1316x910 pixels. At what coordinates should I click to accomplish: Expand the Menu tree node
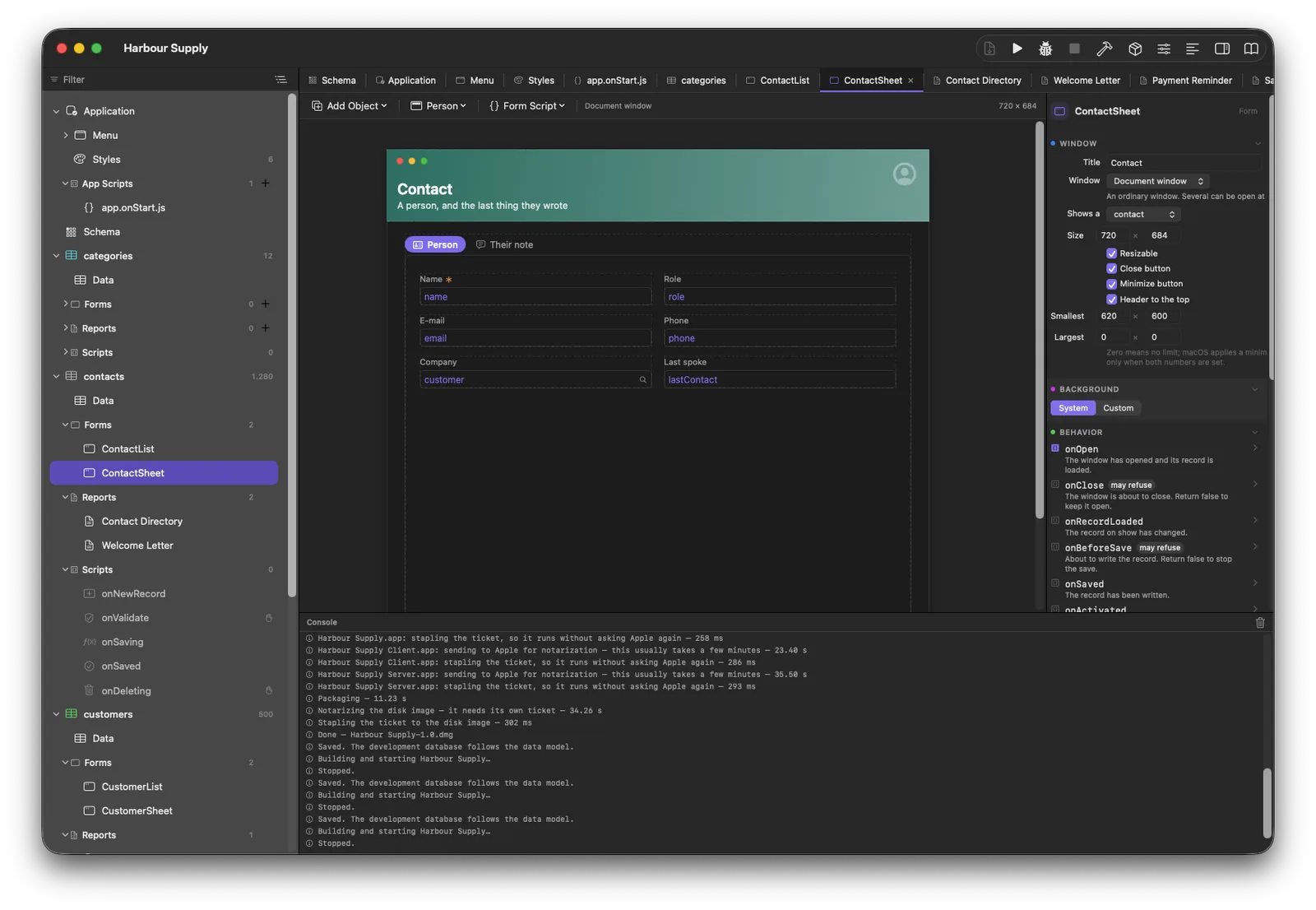click(66, 135)
